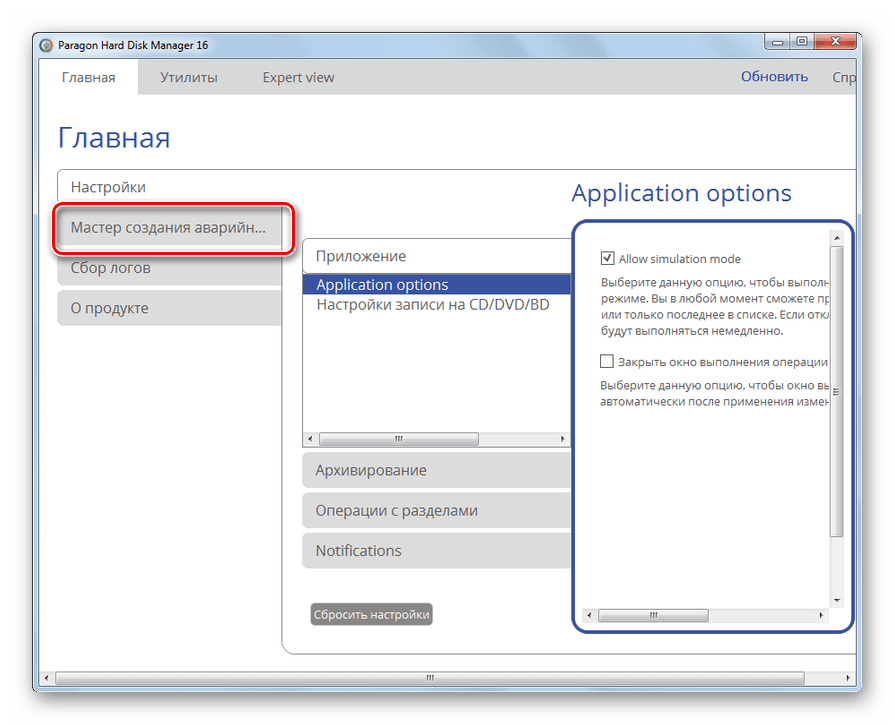Switch to the Утилиты tab
This screenshot has height=725, width=895.
click(x=188, y=77)
